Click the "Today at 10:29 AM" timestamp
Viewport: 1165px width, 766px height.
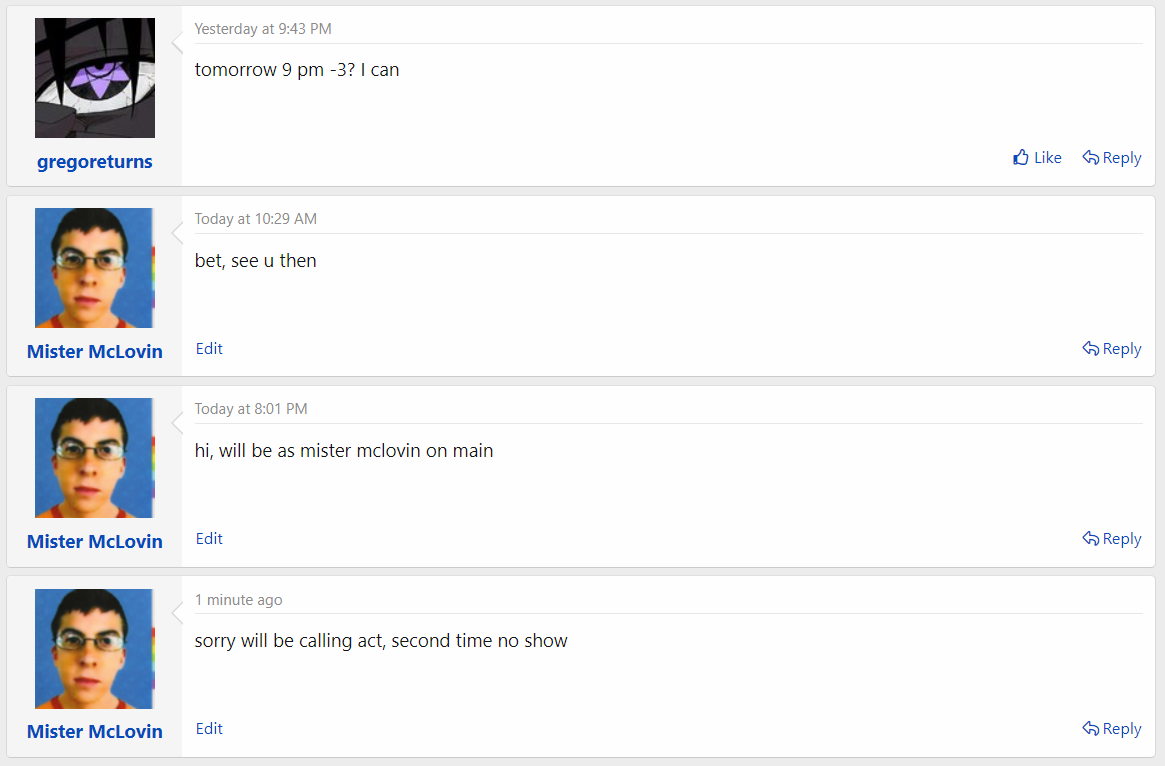255,219
